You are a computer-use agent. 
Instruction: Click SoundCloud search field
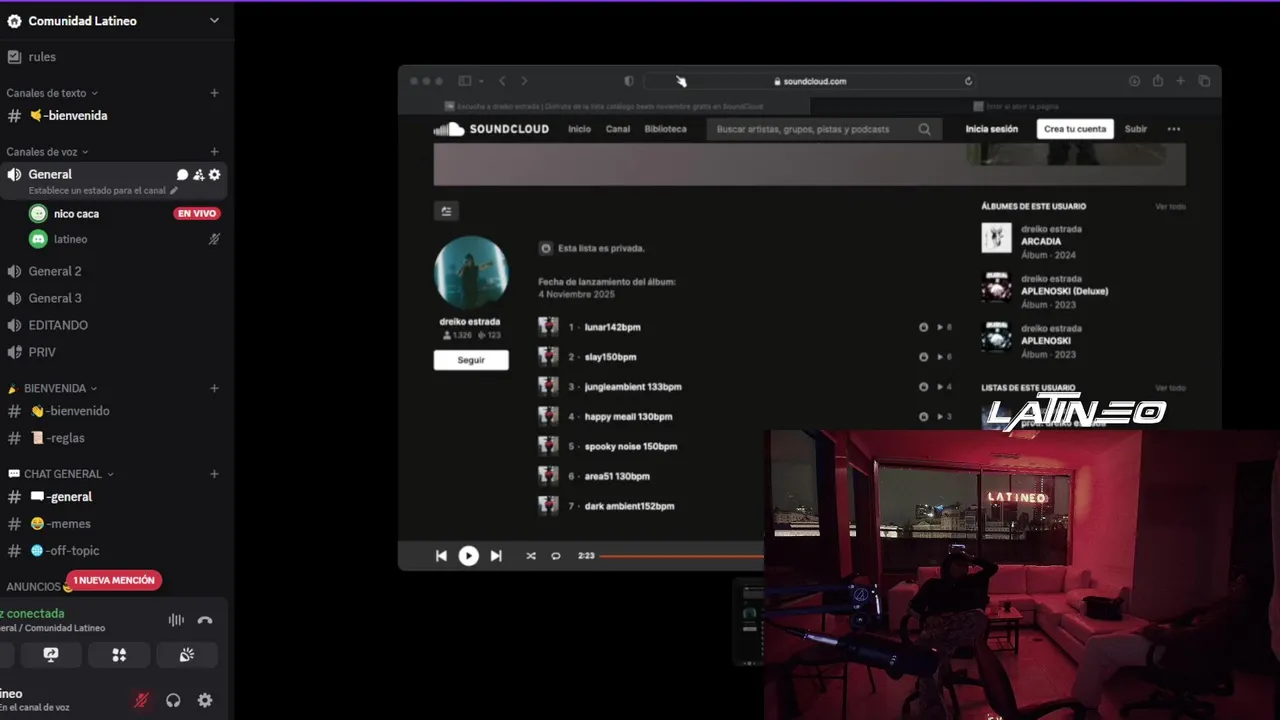tap(823, 129)
